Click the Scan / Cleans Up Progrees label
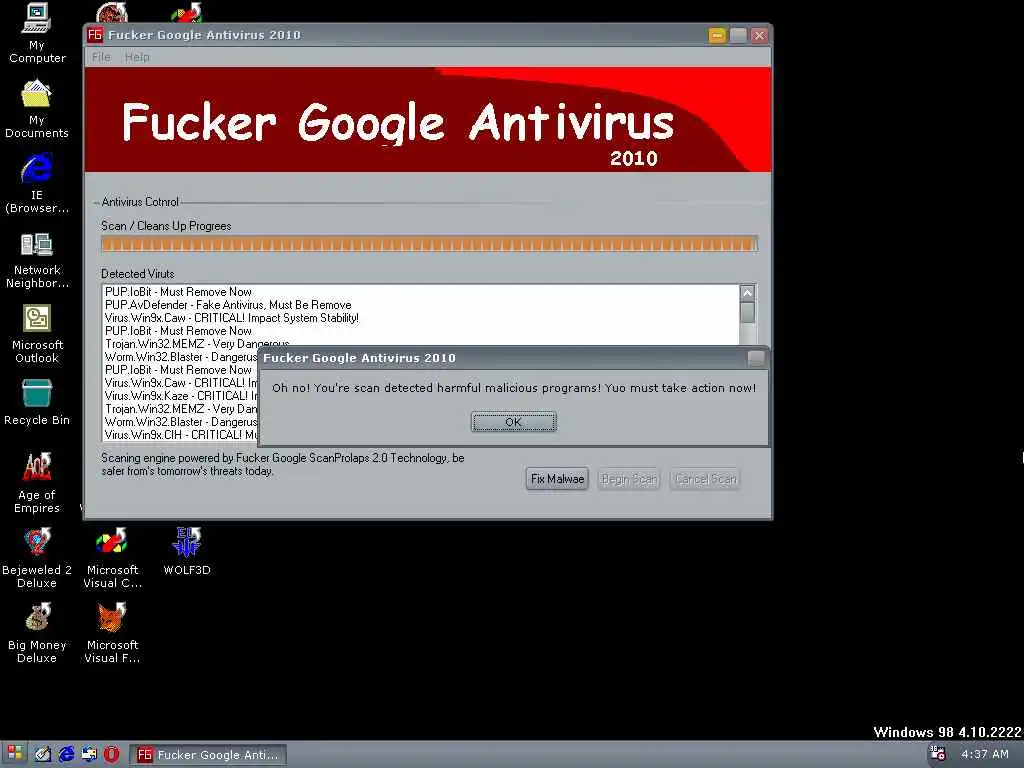Screen dimensions: 1024x768 click(166, 226)
